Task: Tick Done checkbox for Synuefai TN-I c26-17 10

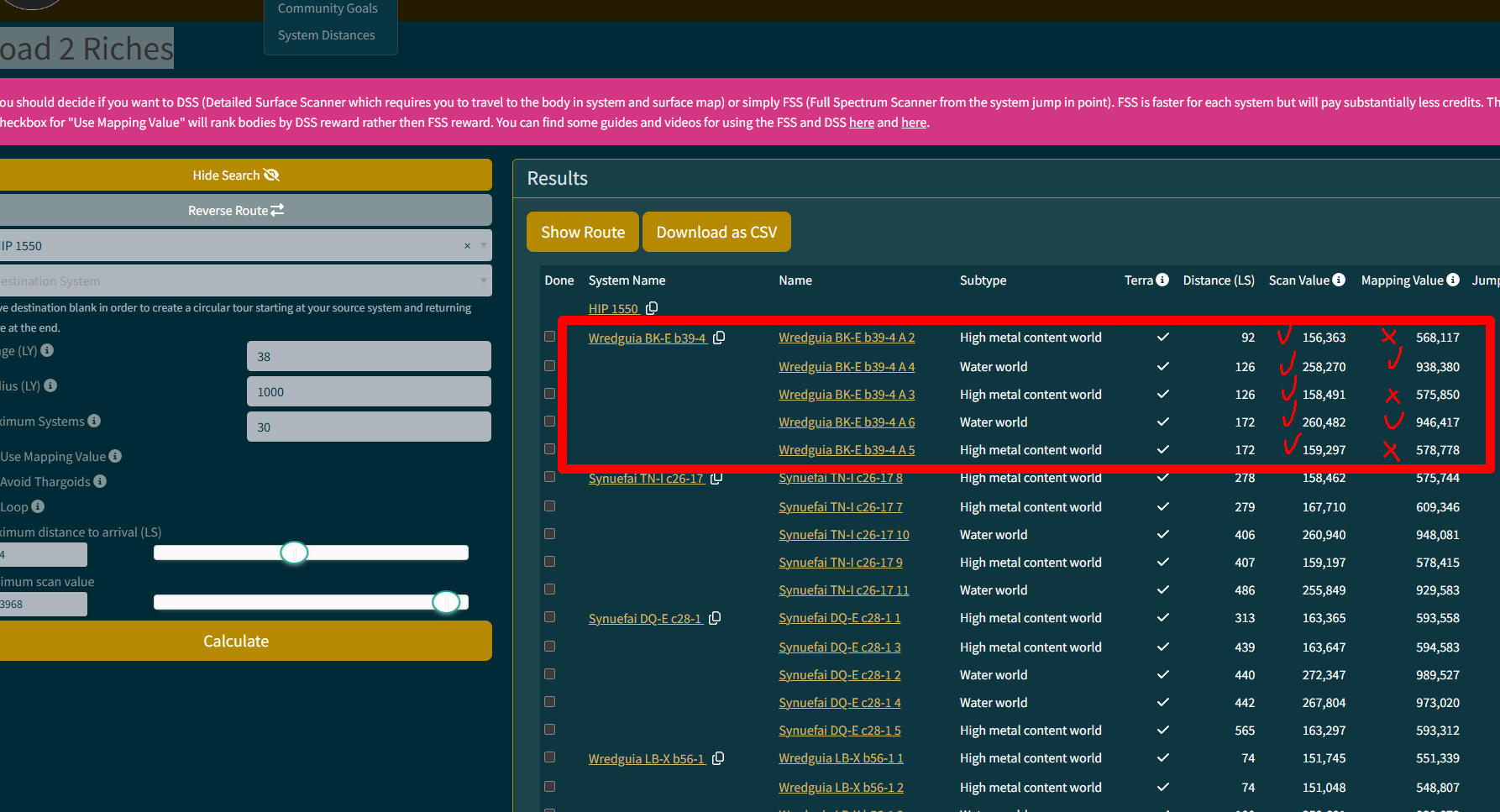Action: (x=550, y=534)
